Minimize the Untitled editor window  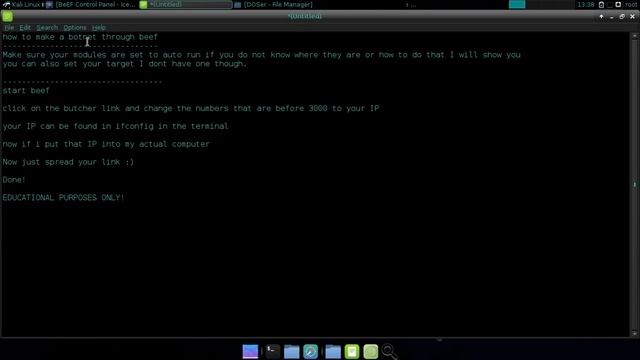coord(611,17)
